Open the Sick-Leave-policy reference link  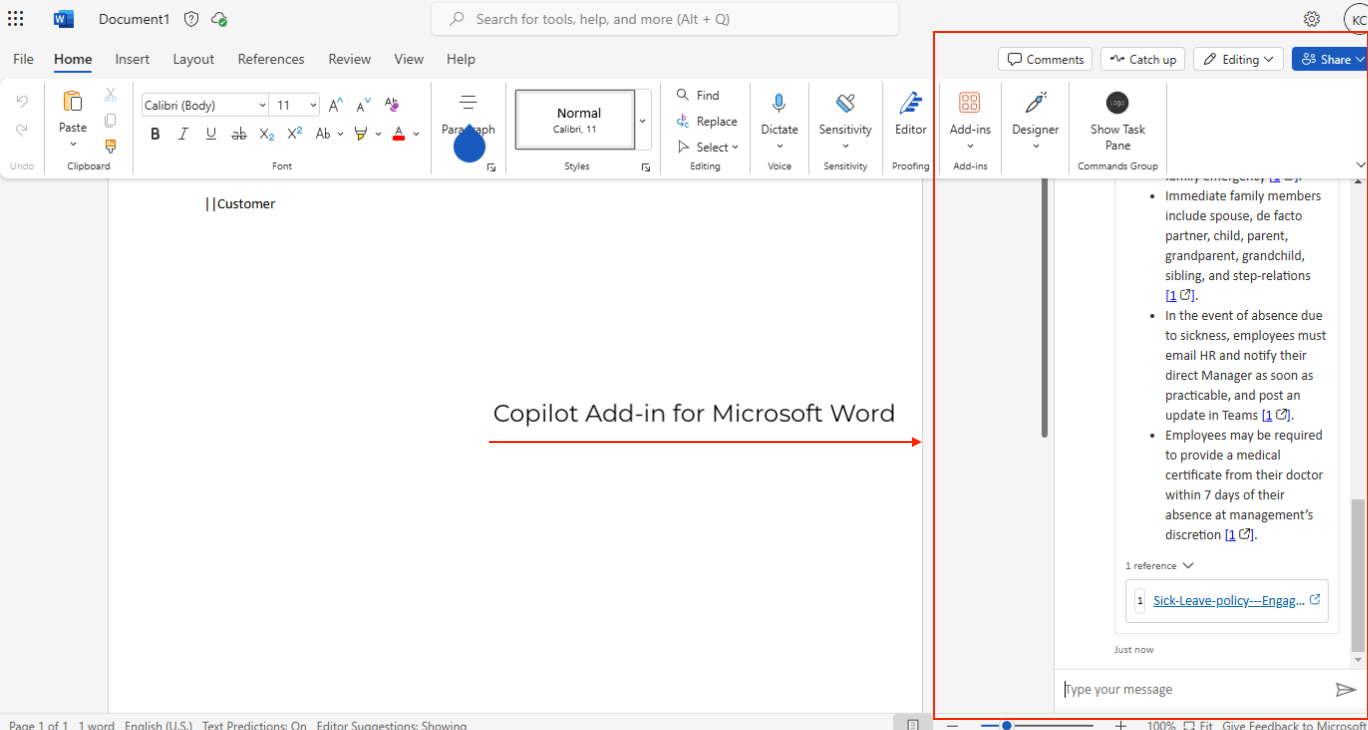click(x=1228, y=600)
